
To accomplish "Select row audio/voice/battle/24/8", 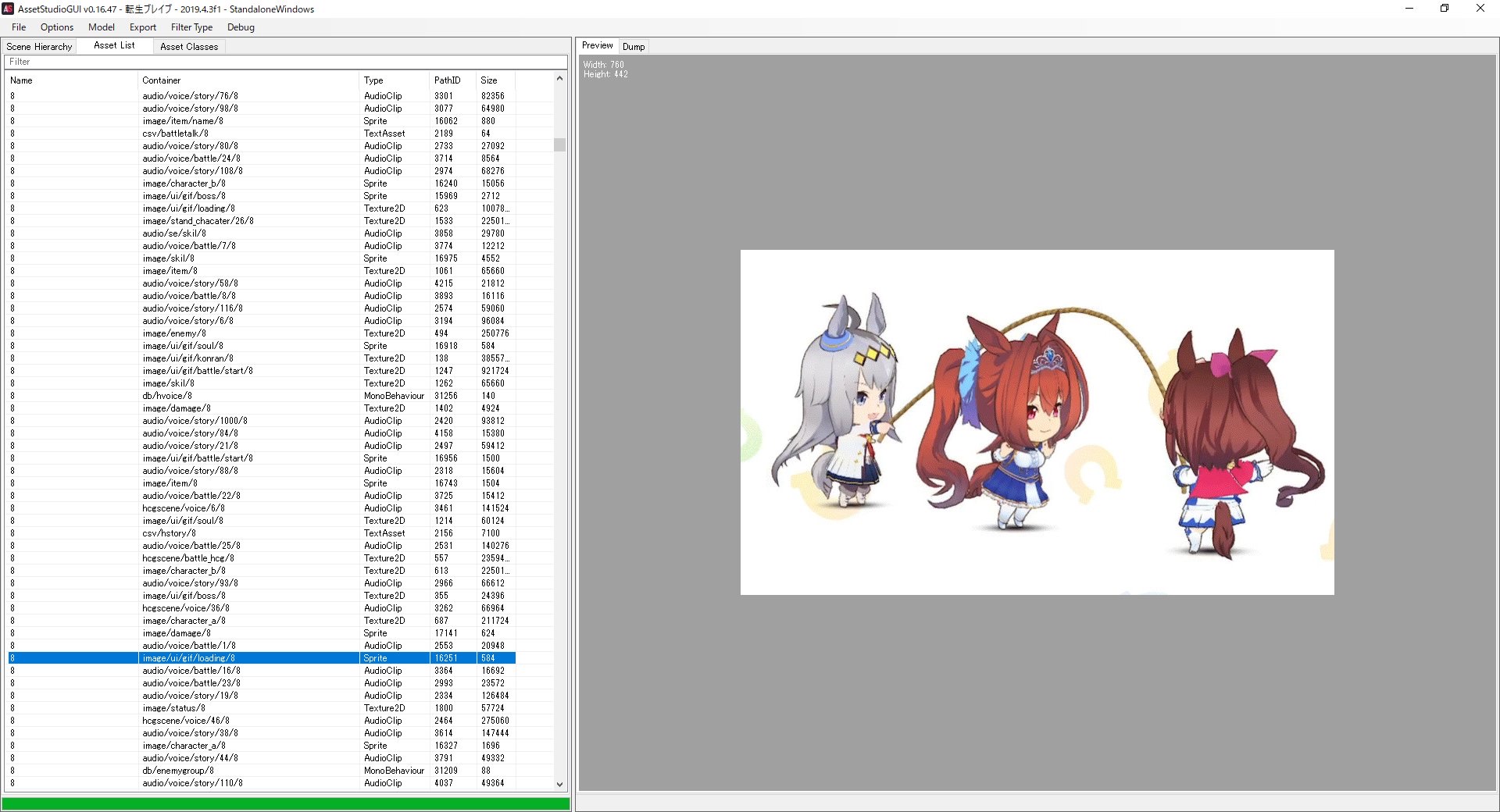I will pos(262,158).
